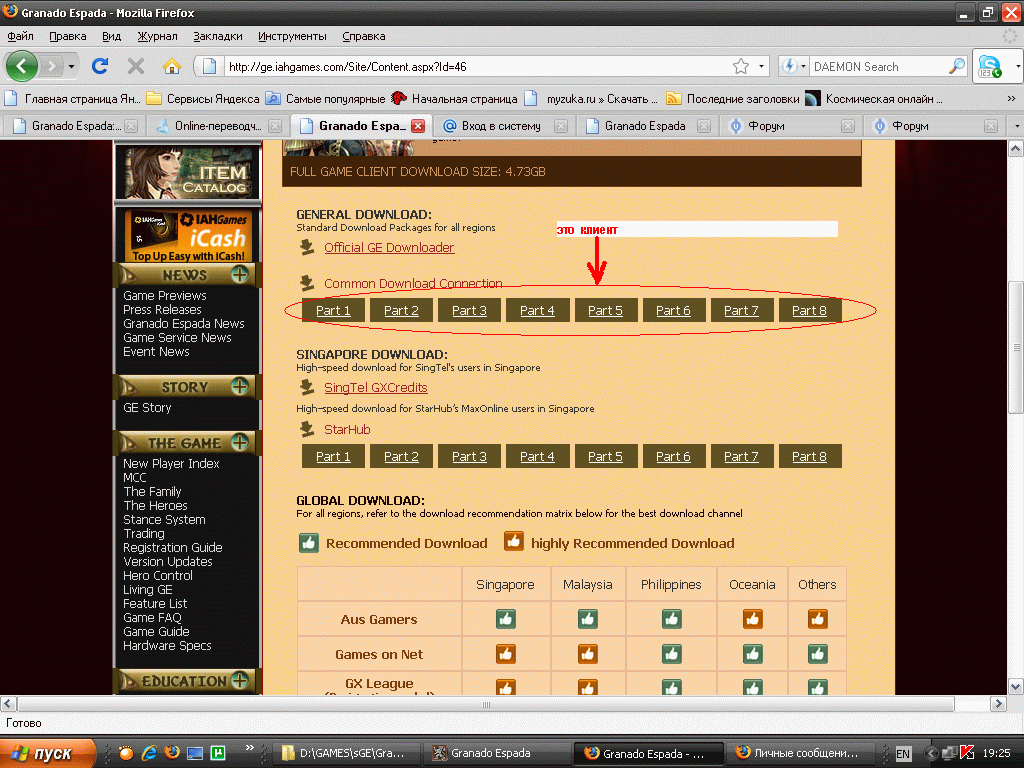Screen dimensions: 1024x768
Task: Open the Файл menu
Action: click(20, 37)
